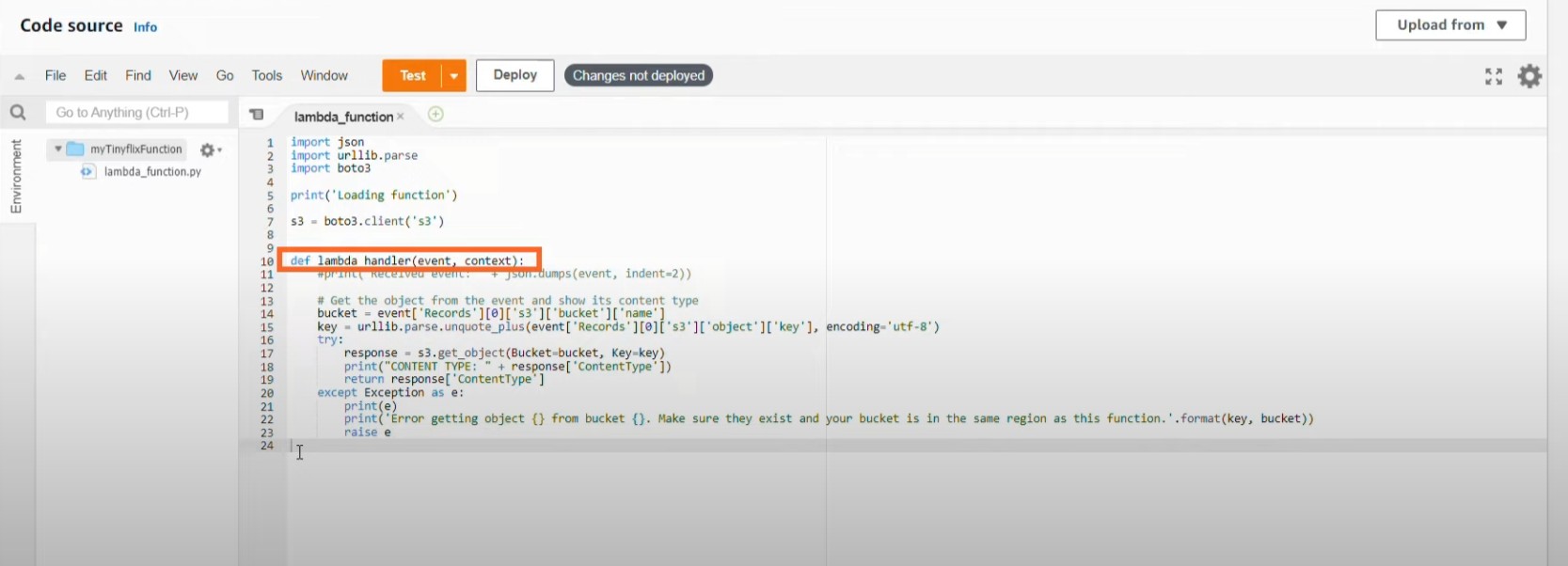The width and height of the screenshot is (1568, 566).
Task: Add a new tab with plus icon
Action: (x=436, y=115)
